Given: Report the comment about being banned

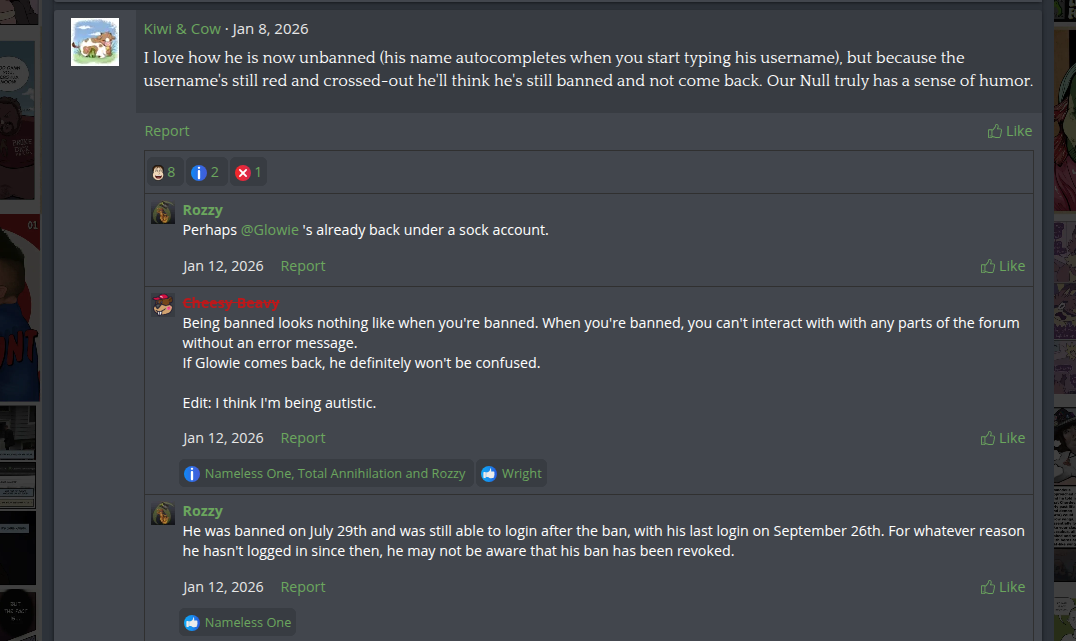Looking at the screenshot, I should coord(302,438).
